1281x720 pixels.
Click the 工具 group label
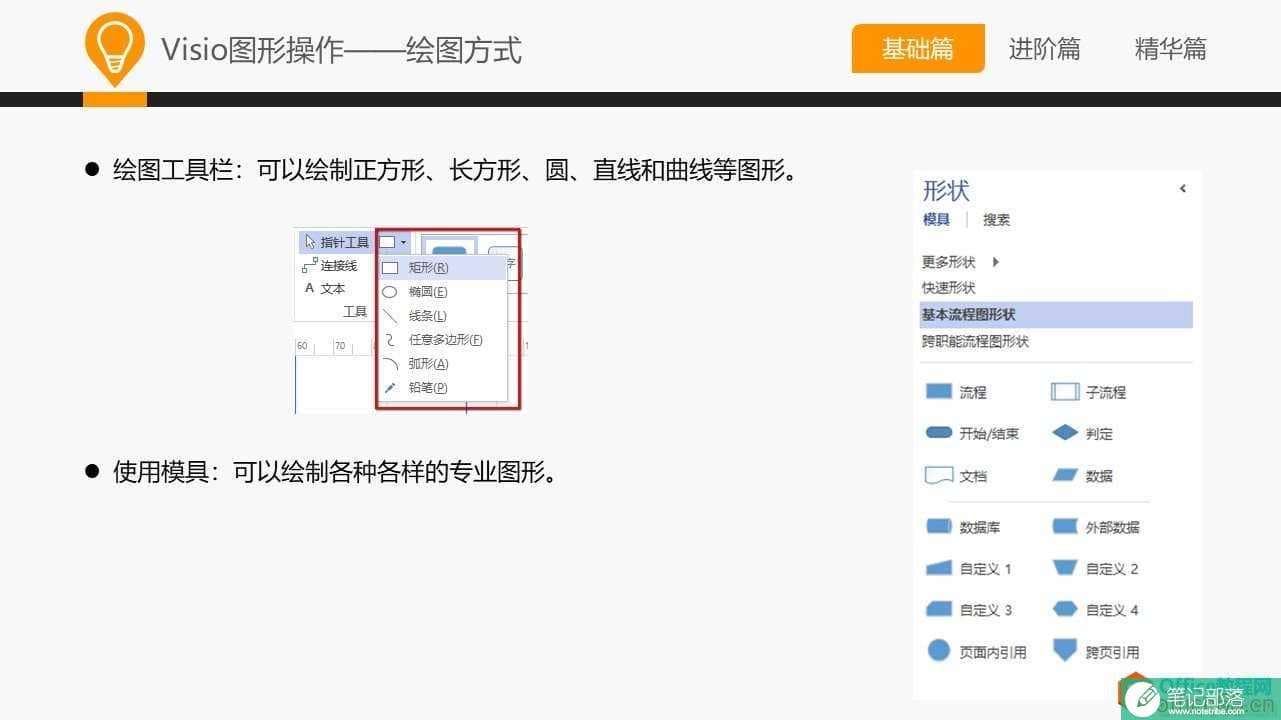(355, 312)
